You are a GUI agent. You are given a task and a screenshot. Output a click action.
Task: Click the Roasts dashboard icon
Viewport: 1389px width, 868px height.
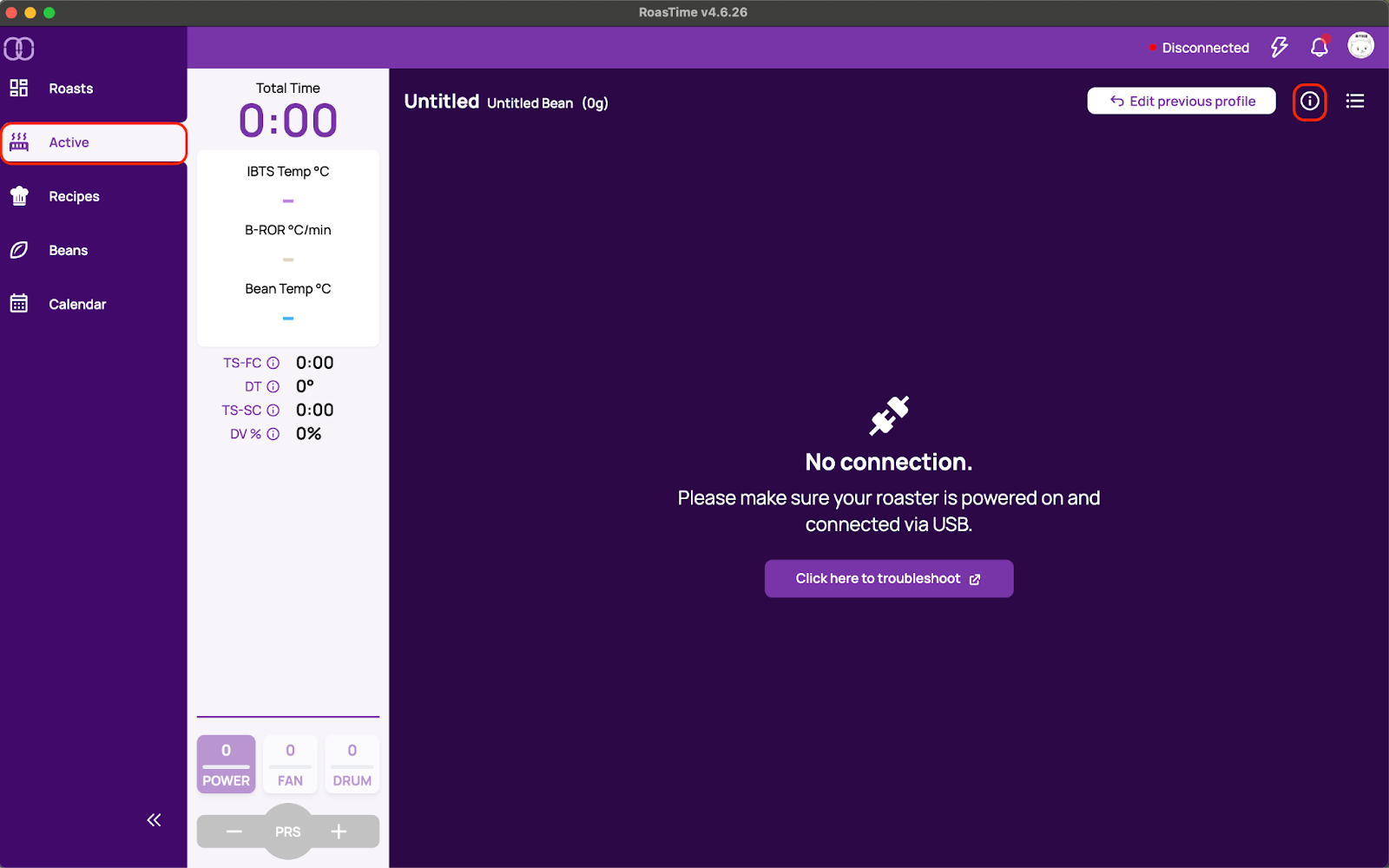coord(19,88)
